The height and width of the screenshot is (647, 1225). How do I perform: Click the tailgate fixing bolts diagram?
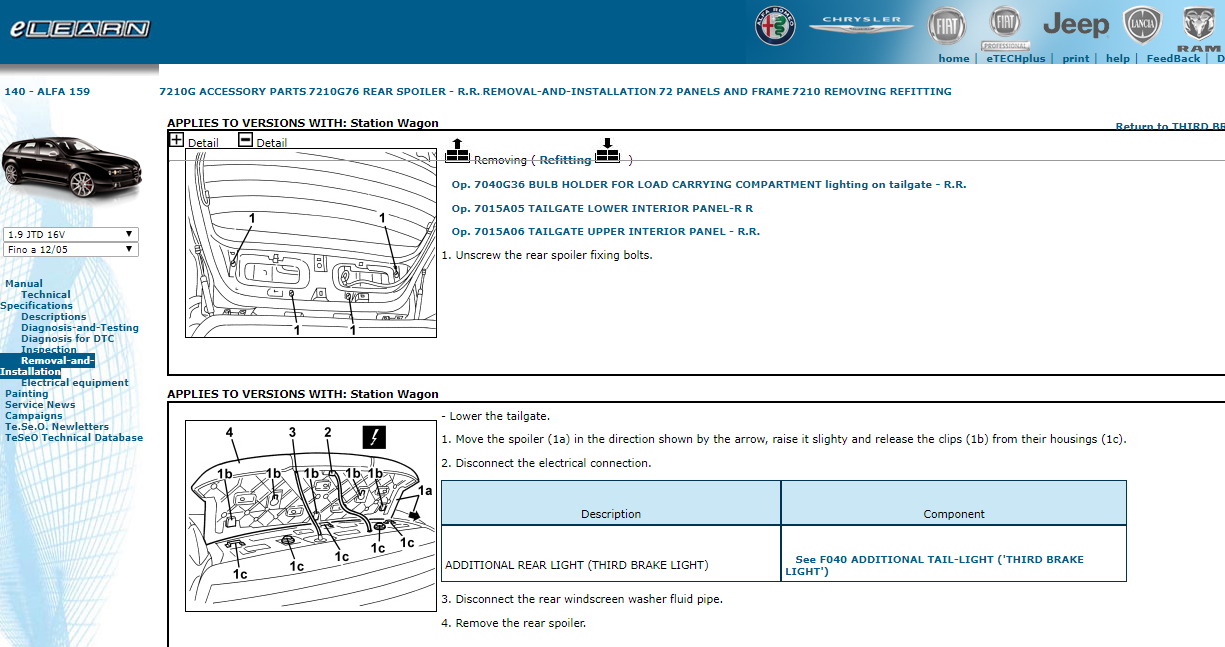coord(311,244)
